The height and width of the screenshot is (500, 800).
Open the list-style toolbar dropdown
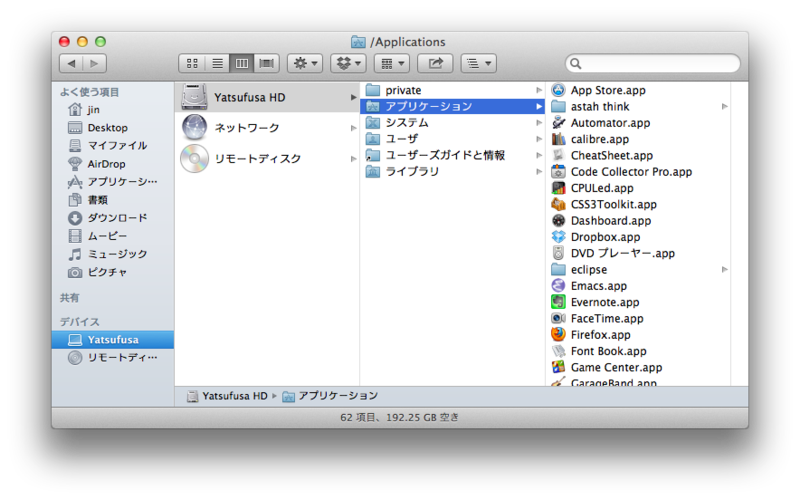(x=479, y=63)
